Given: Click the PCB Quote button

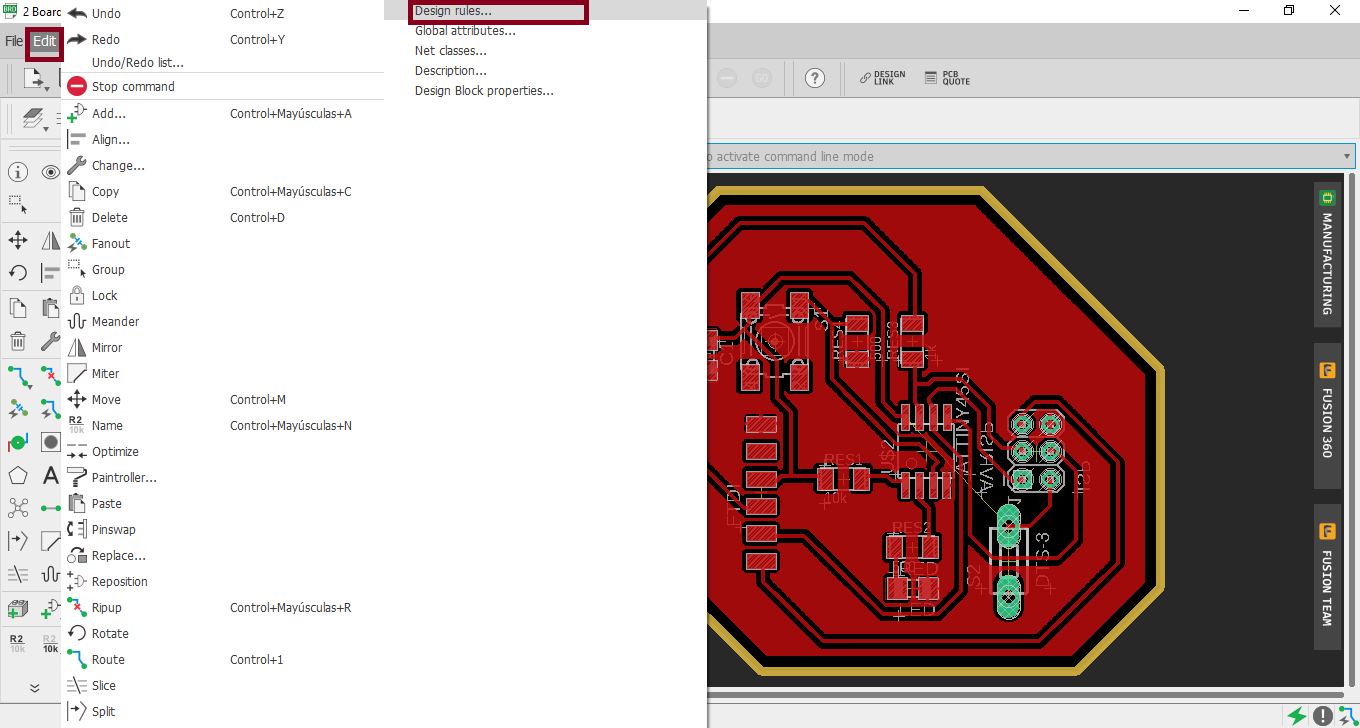Looking at the screenshot, I should 947,78.
